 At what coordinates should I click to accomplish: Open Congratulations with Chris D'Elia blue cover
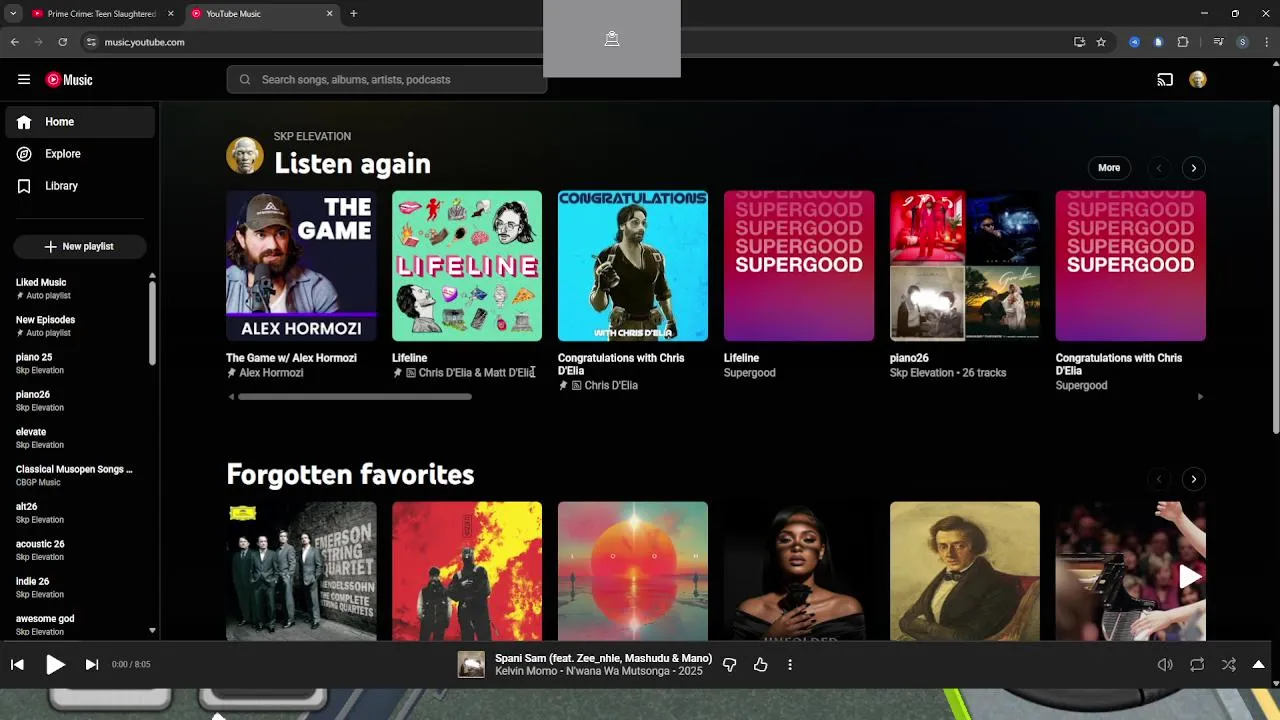633,266
